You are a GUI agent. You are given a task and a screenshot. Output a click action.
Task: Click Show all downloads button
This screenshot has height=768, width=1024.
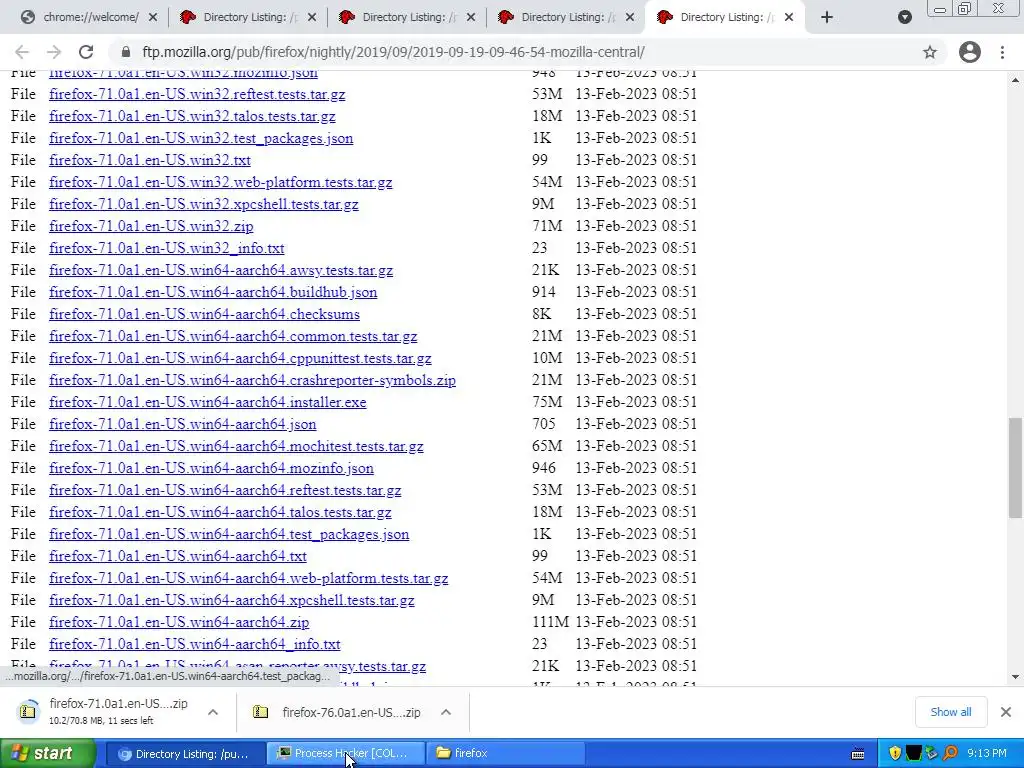tap(950, 712)
